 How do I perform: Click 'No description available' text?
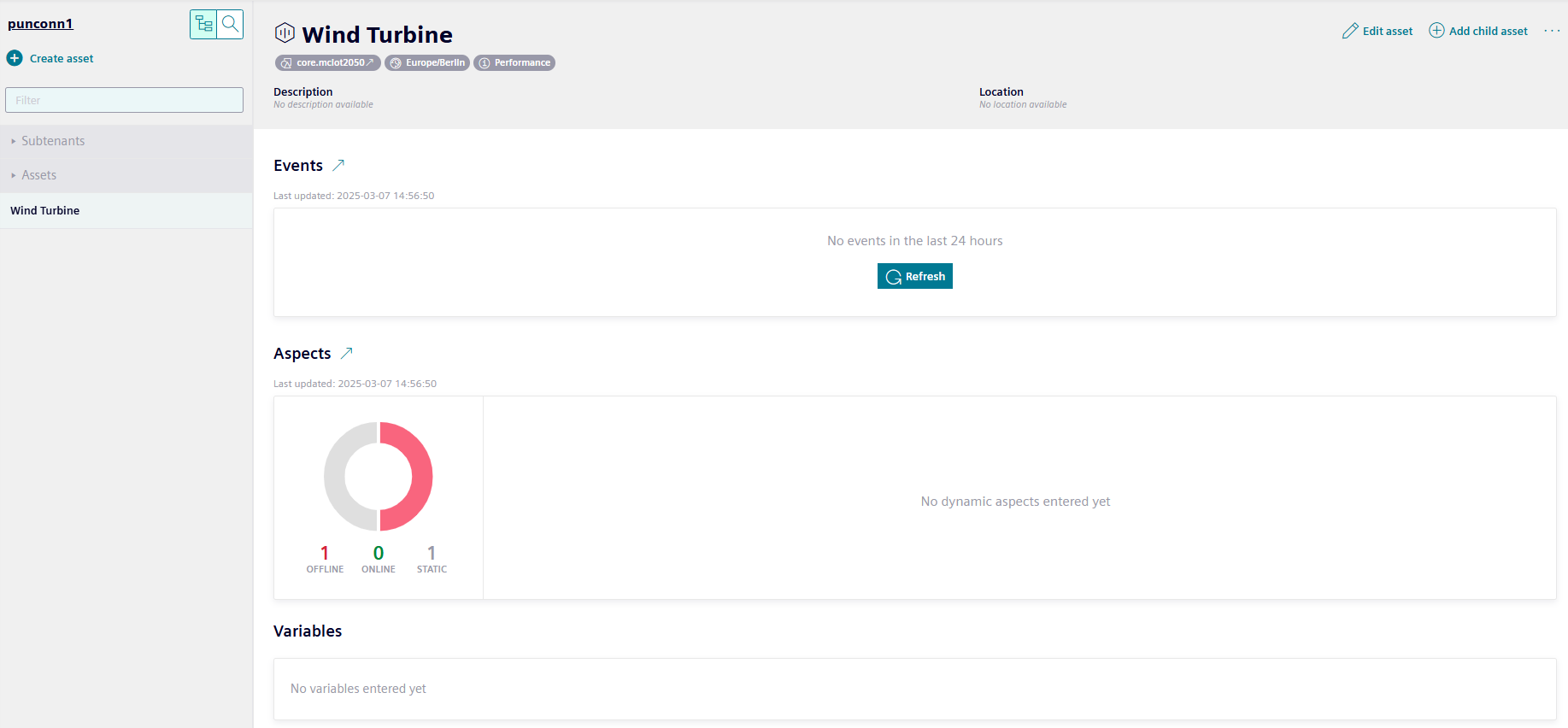pos(323,104)
